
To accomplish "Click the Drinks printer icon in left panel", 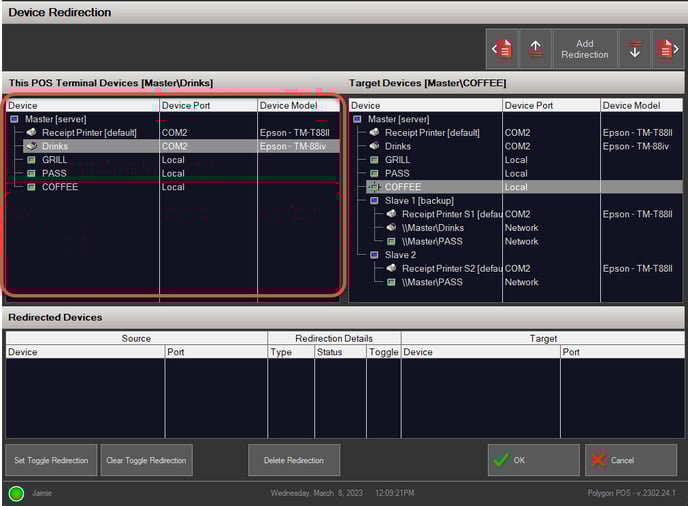I will (x=31, y=146).
